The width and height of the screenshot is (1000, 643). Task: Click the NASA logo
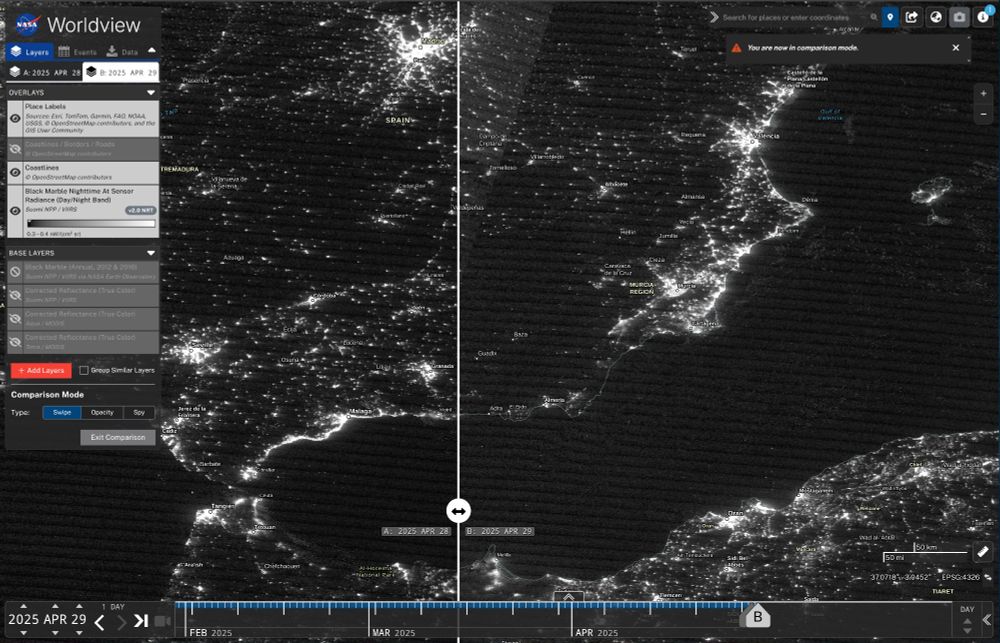pos(27,25)
